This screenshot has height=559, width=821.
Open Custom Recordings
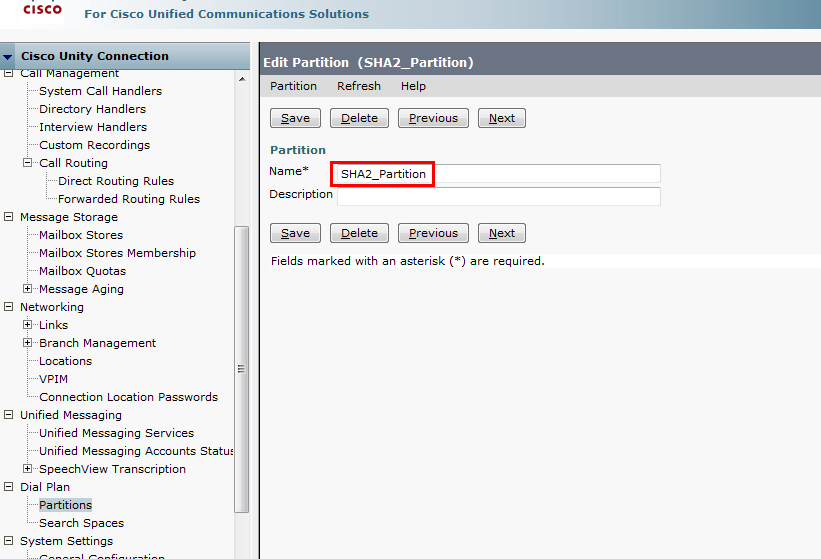[95, 145]
